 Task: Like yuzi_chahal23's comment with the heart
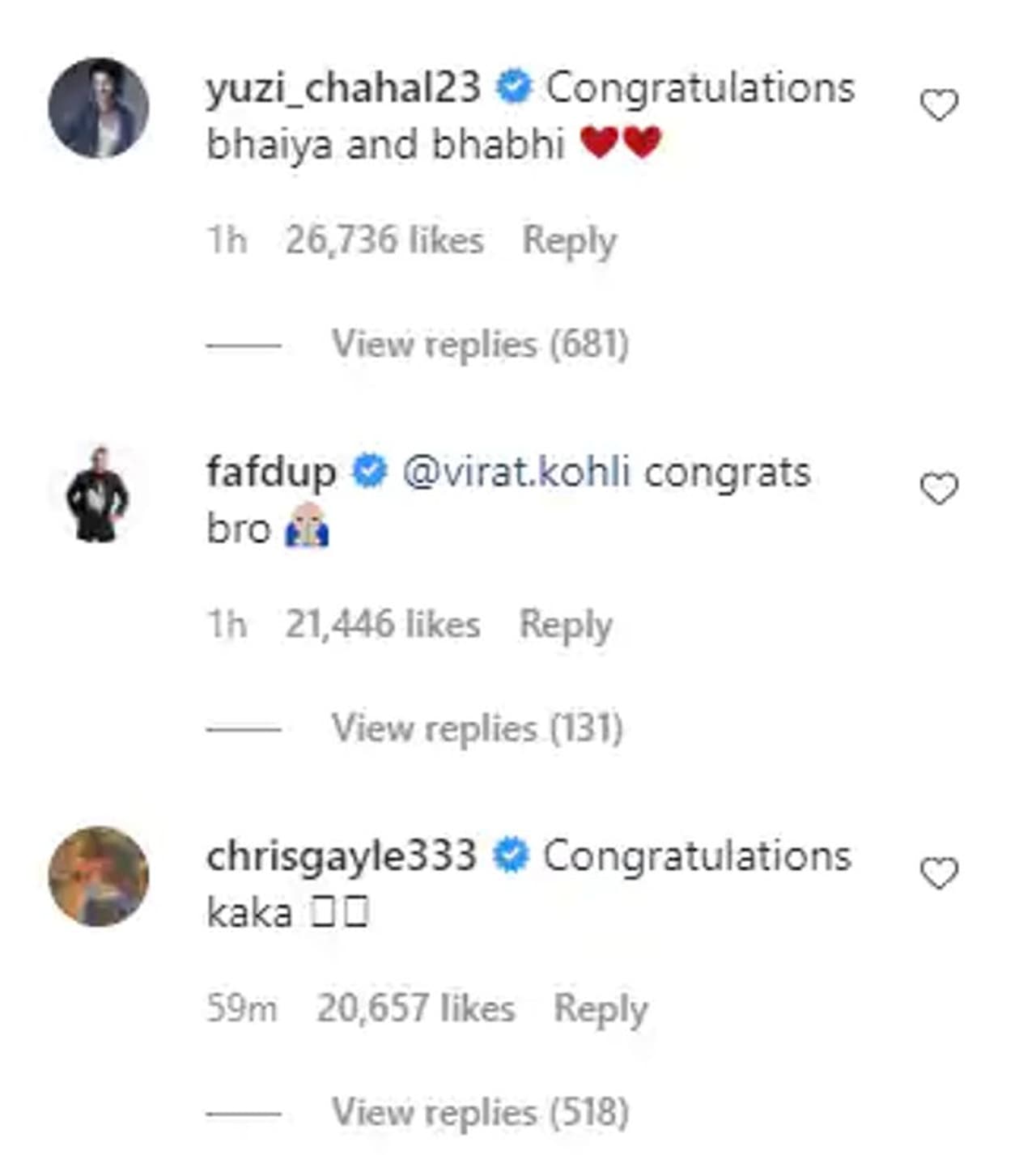point(939,105)
